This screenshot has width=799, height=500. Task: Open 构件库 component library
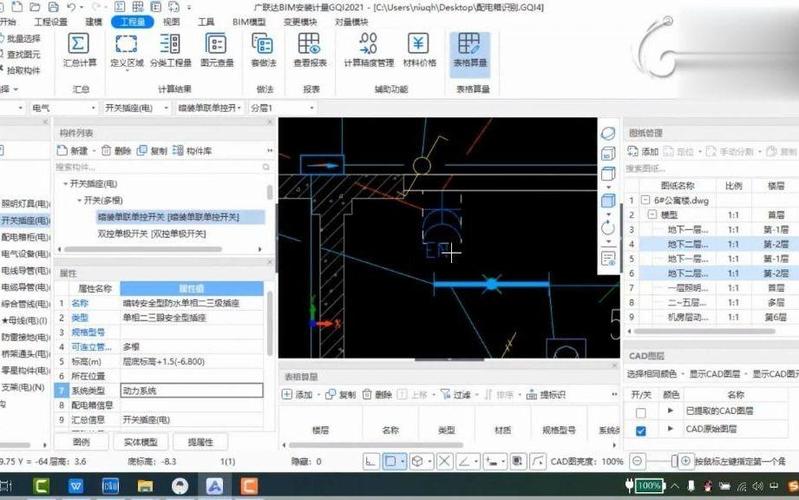[x=192, y=151]
